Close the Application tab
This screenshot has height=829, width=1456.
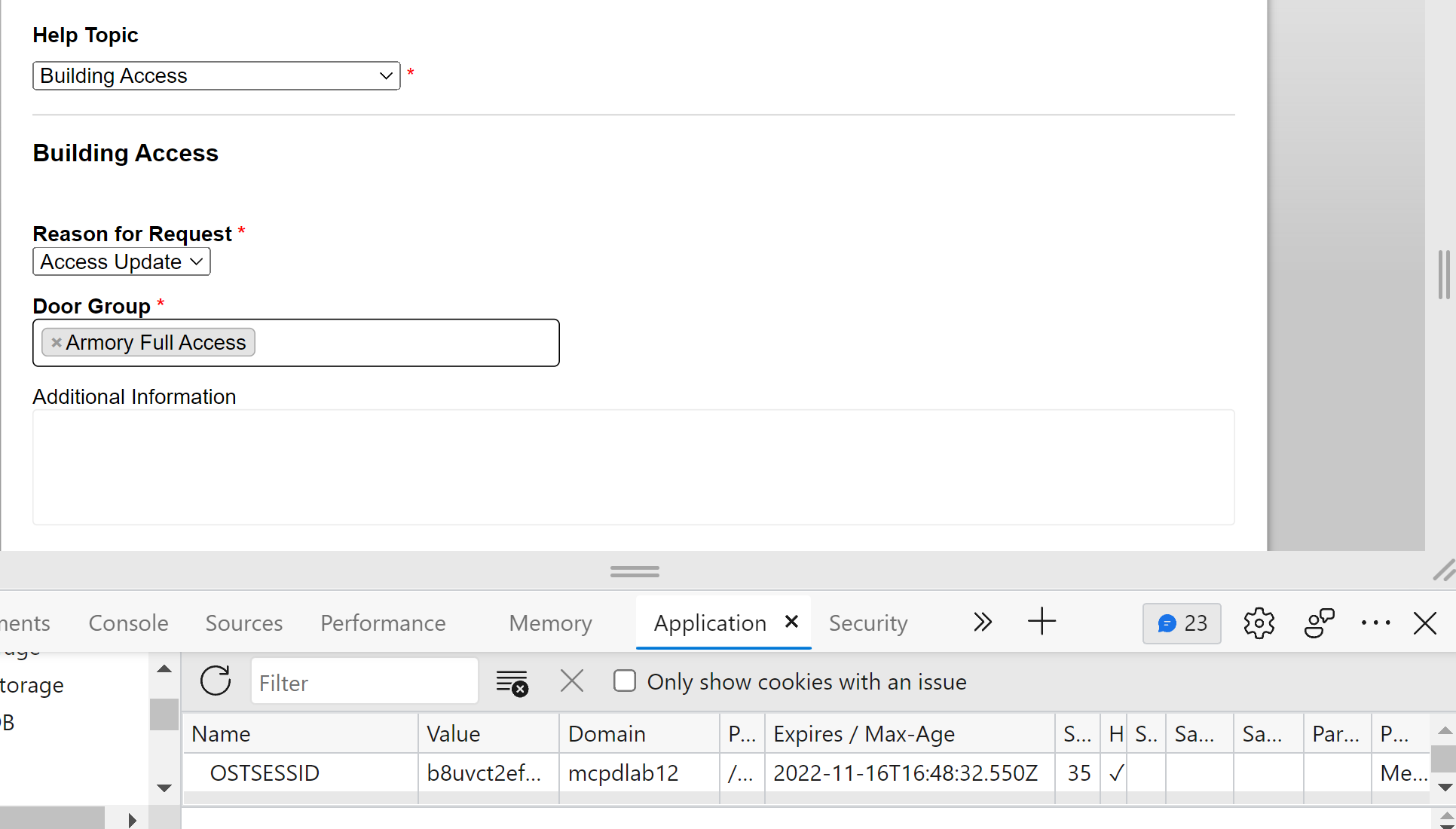(791, 622)
